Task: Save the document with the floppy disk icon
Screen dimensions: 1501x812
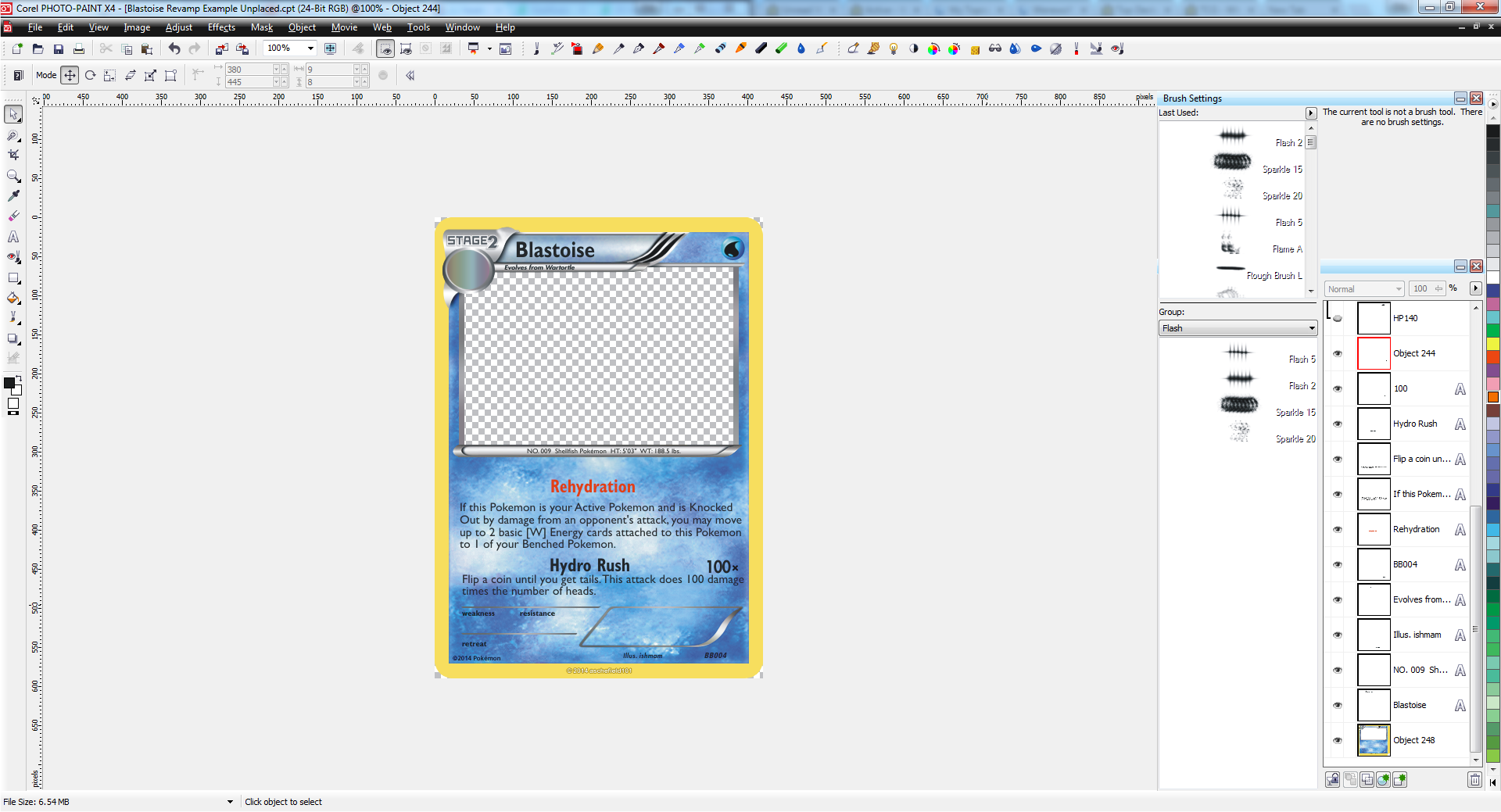Action: 58,48
